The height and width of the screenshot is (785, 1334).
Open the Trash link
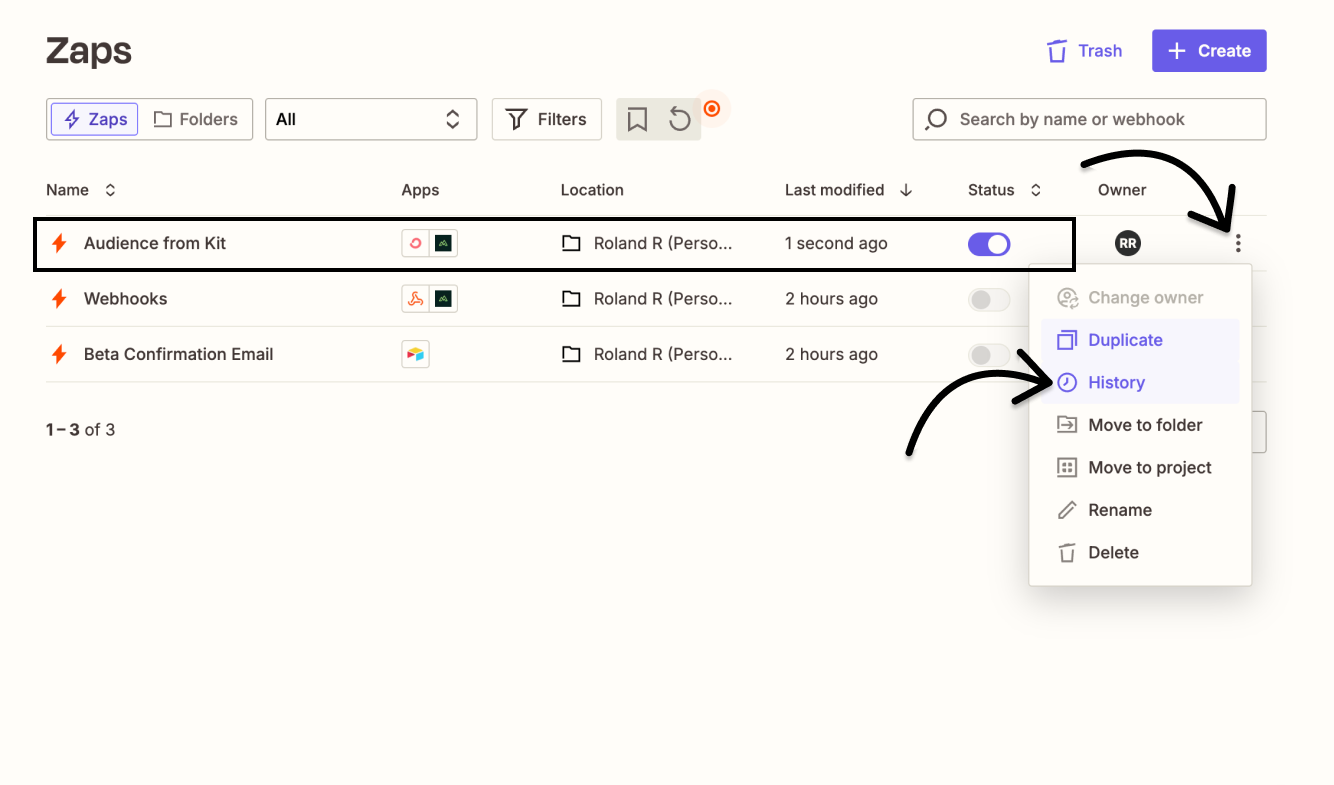1086,50
